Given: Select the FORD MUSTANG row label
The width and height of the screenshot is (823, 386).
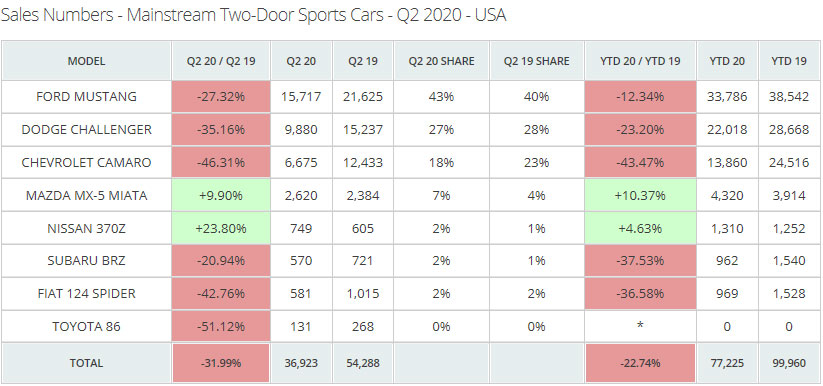Looking at the screenshot, I should 86,97.
